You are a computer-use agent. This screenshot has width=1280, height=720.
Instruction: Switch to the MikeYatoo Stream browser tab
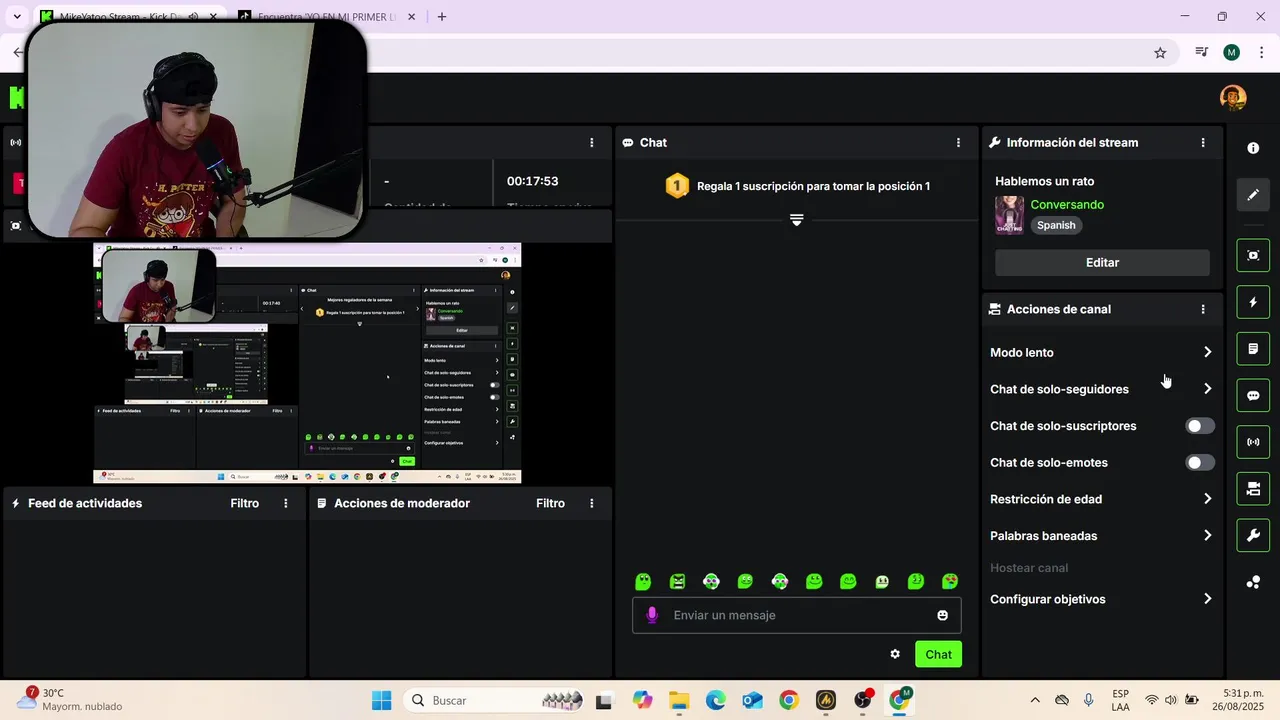(x=130, y=17)
